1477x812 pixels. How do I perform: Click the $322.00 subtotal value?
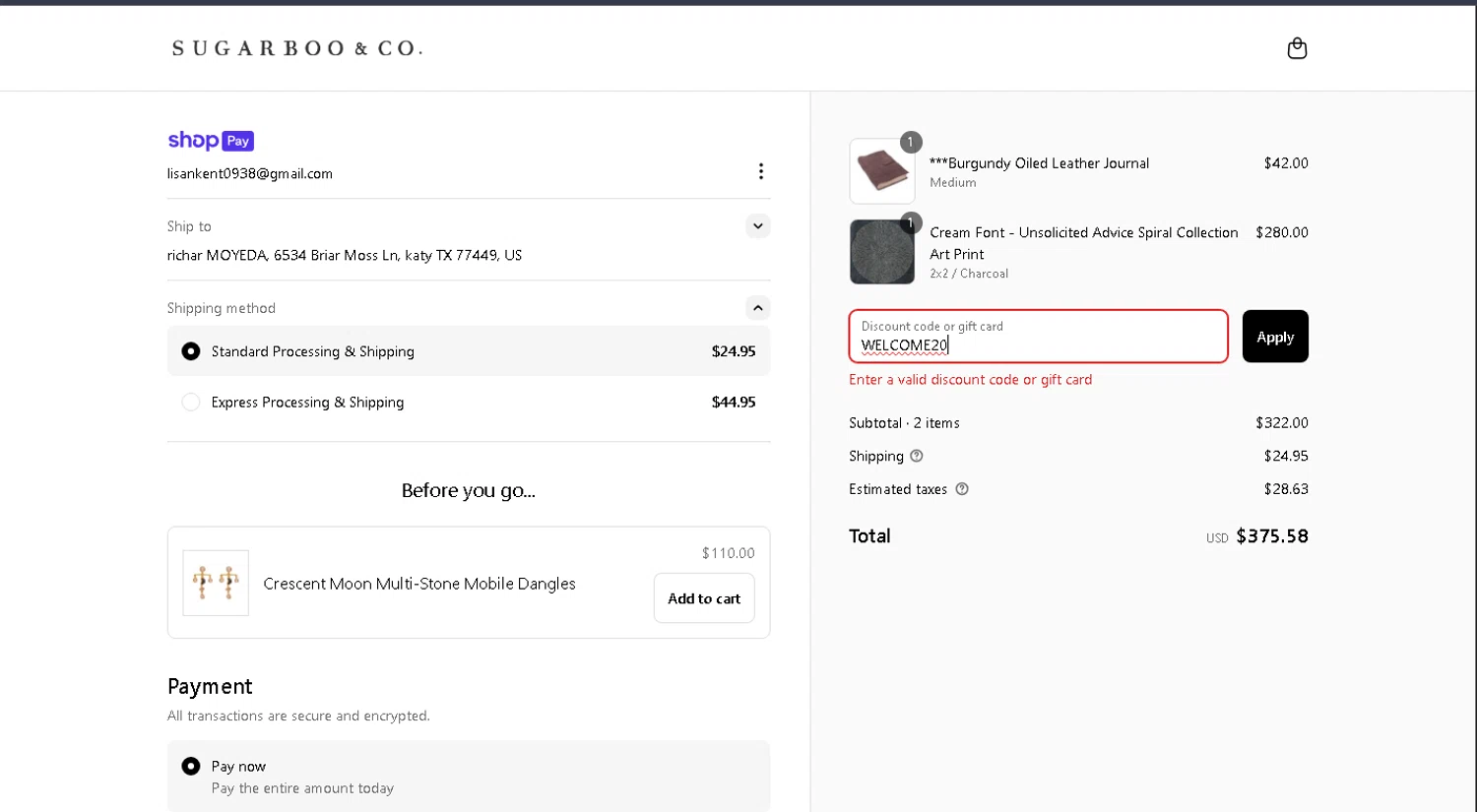[1282, 423]
